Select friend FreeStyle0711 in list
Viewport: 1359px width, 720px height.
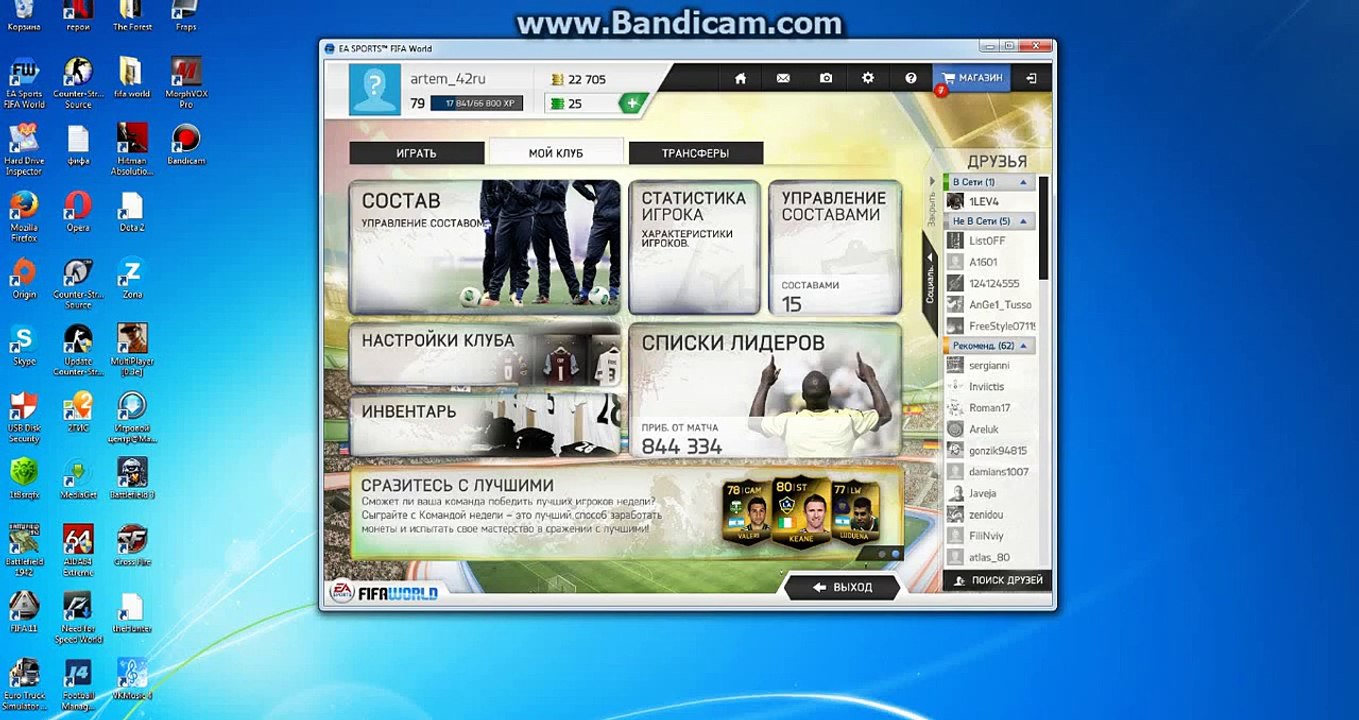point(990,326)
